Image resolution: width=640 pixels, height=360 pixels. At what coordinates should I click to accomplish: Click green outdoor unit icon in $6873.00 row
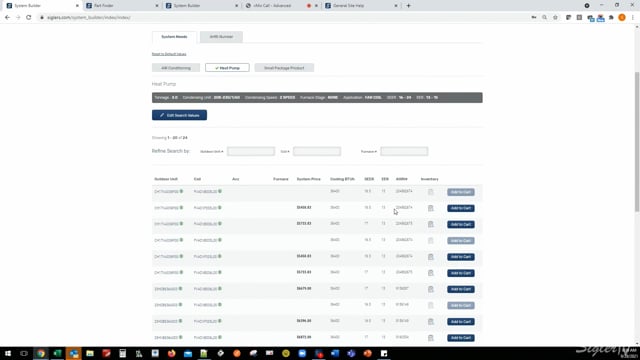point(180,337)
